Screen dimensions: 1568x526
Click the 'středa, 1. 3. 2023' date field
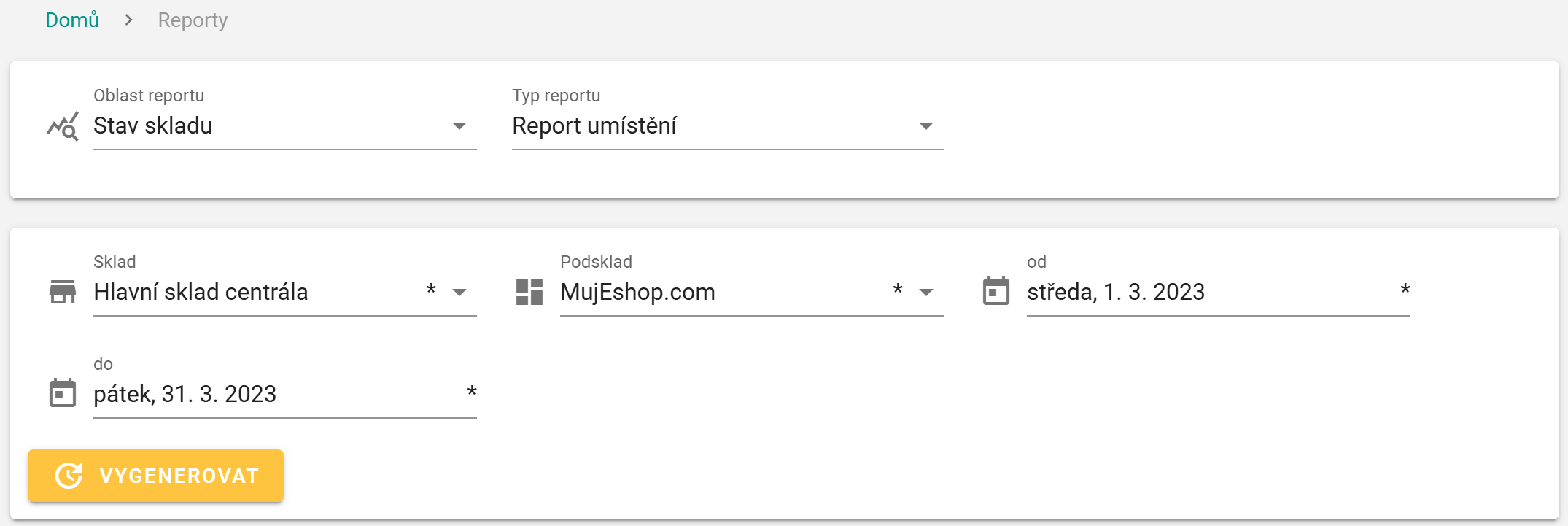[x=1116, y=292]
